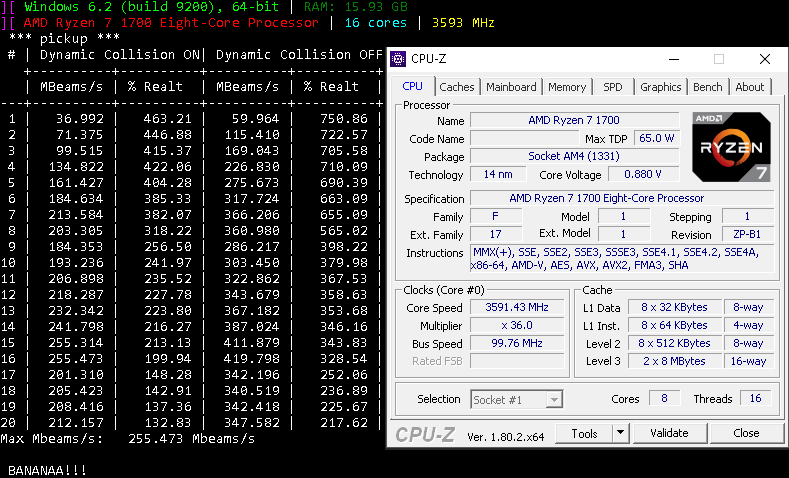Viewport: 789px width, 478px height.
Task: Click 565.02 in console row 8
Action: coord(344,231)
